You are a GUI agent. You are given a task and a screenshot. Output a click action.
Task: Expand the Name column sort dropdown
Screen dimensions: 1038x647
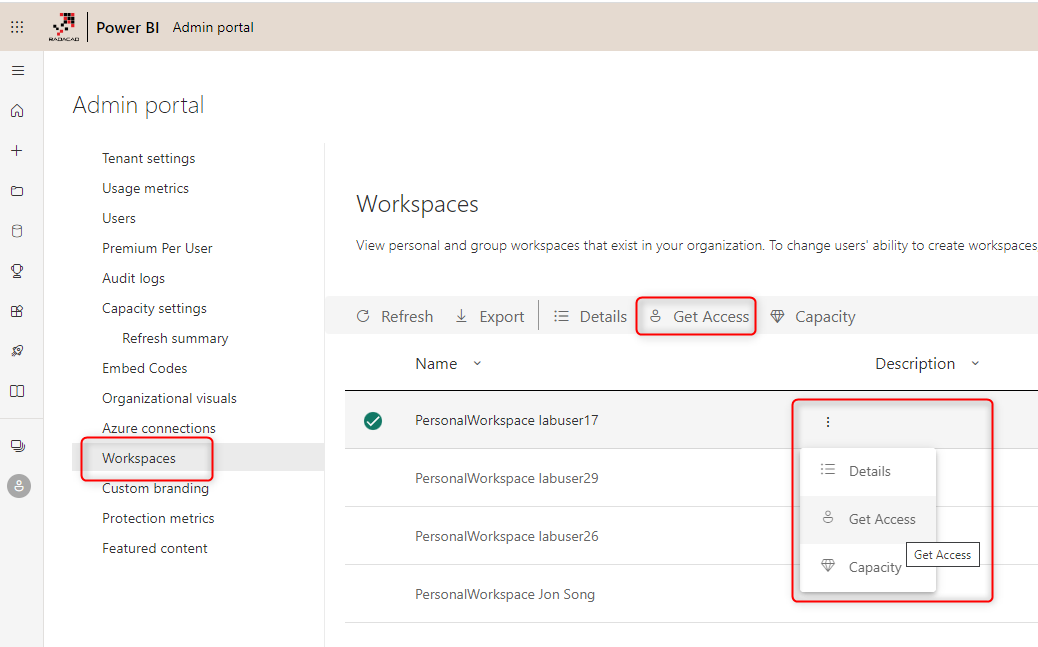[477, 364]
